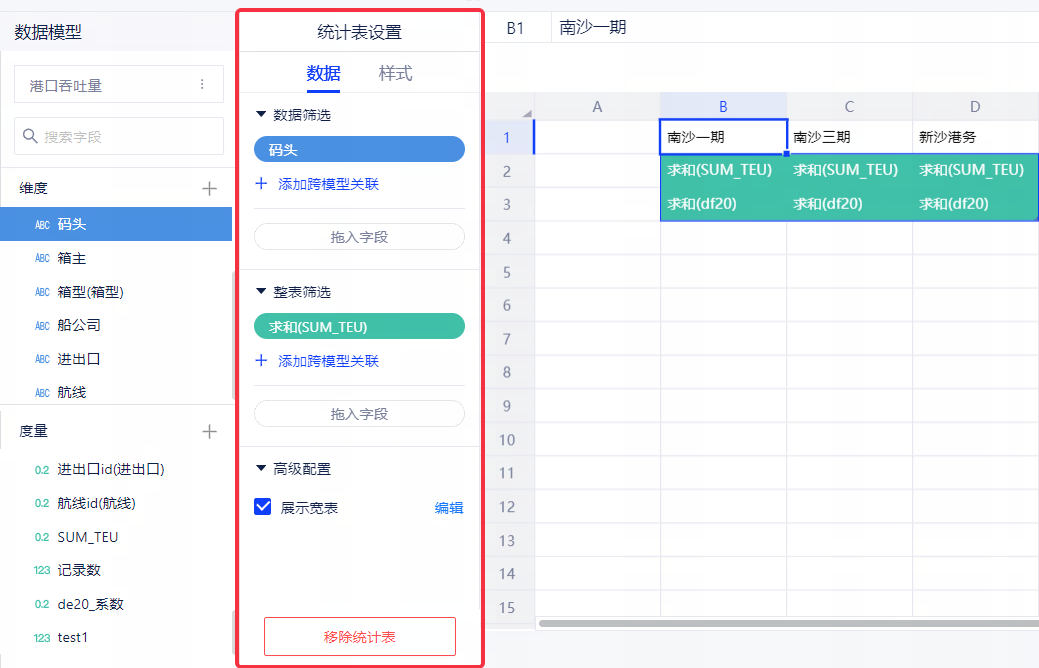Click the 移除统计表 button
The width and height of the screenshot is (1039, 668).
click(x=359, y=636)
